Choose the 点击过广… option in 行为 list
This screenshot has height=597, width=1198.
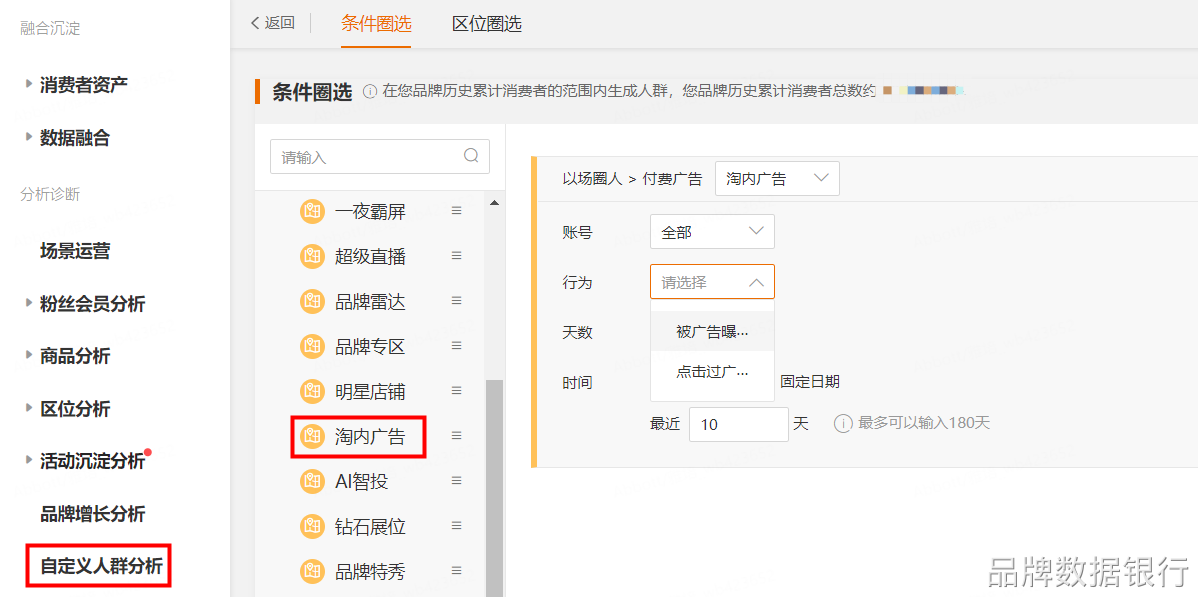[712, 372]
